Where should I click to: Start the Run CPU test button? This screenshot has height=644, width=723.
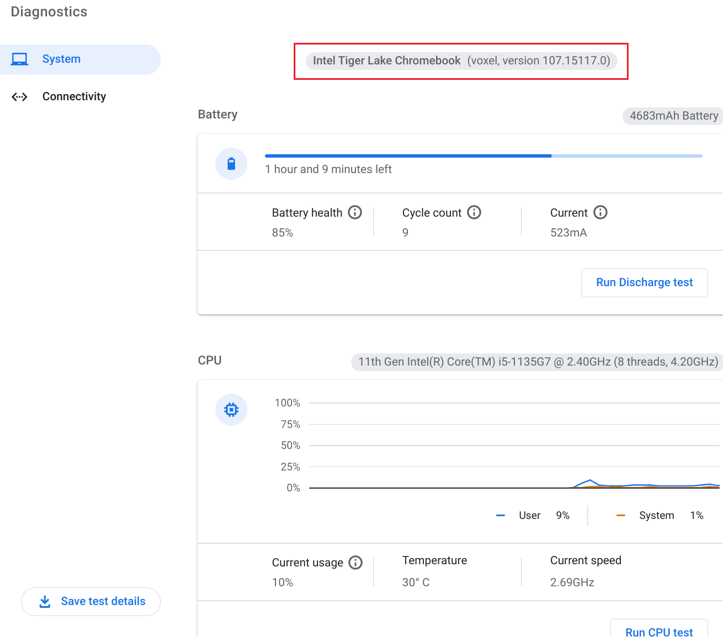pos(659,631)
